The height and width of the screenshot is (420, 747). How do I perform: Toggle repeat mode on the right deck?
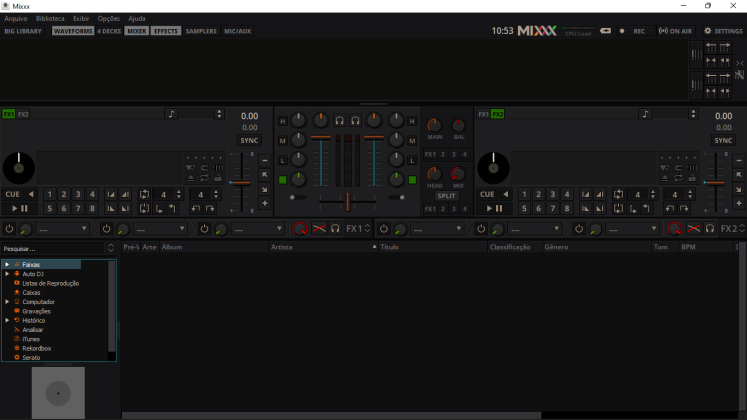tap(678, 178)
